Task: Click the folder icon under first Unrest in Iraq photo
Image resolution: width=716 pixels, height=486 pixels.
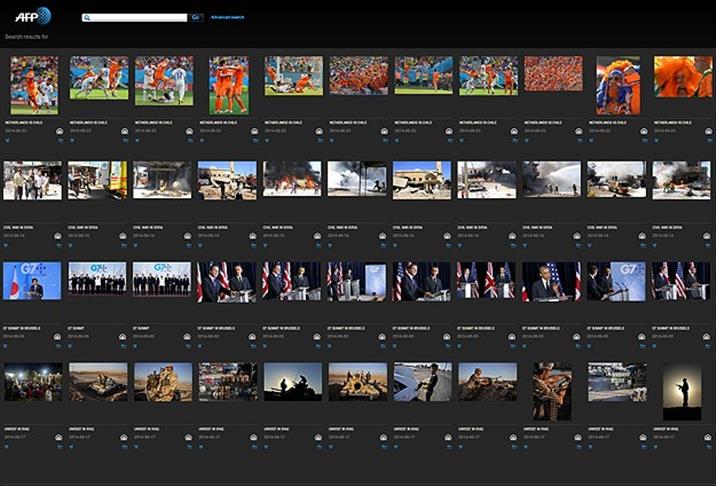Action: coord(60,445)
